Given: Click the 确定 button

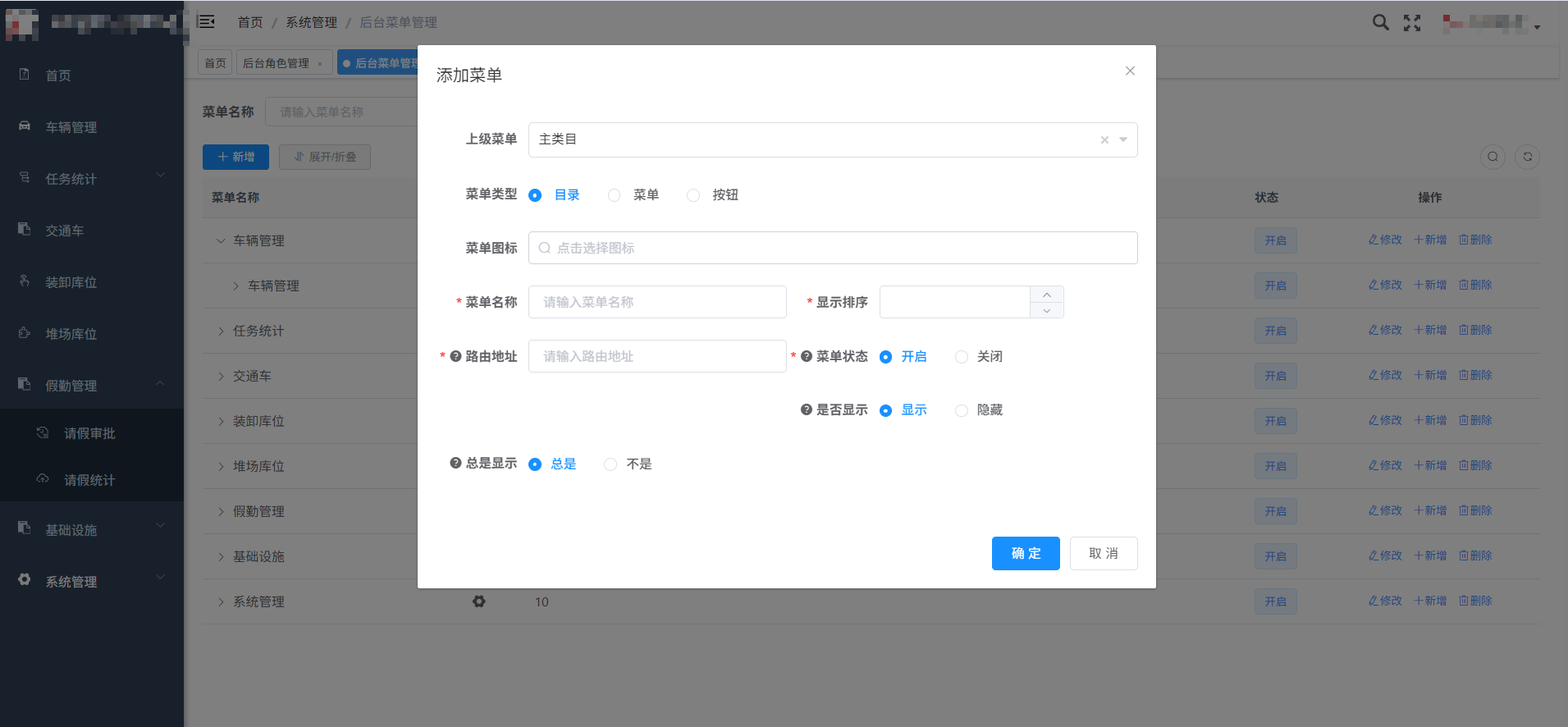Looking at the screenshot, I should point(1026,553).
